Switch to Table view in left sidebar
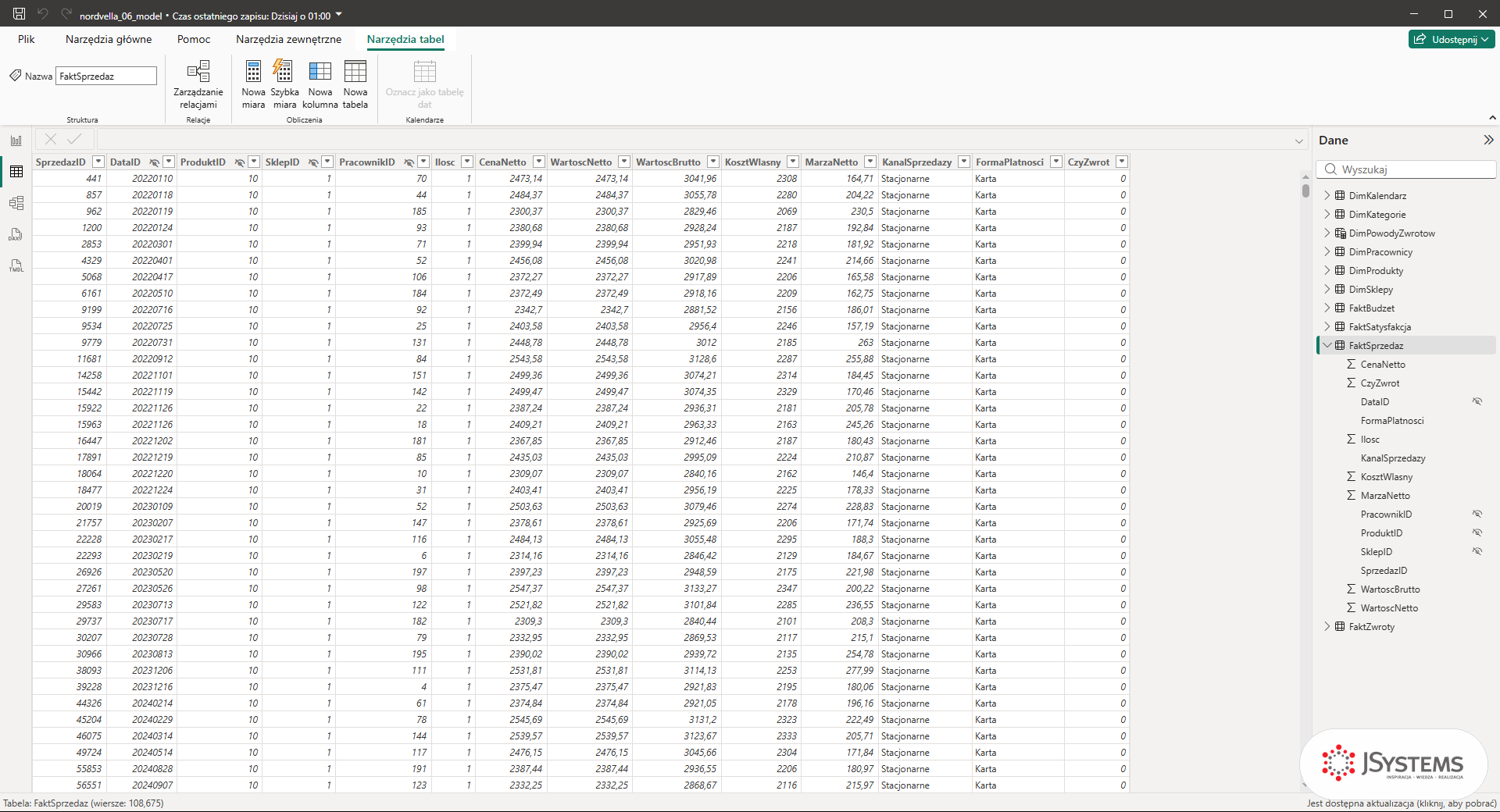The image size is (1500, 812). [x=16, y=172]
